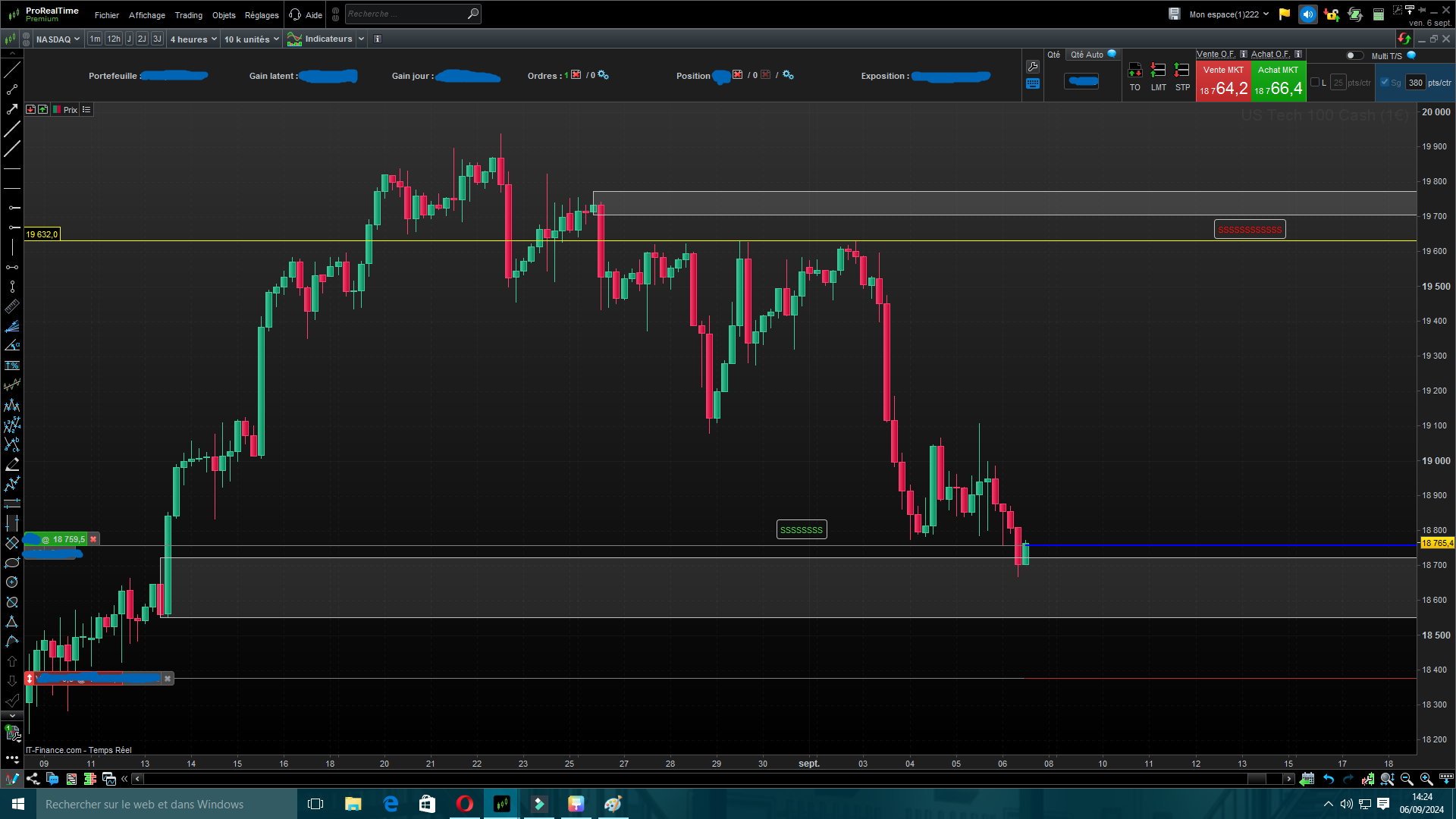The image size is (1456, 819).
Task: Expand the NASDAQ list dropdown
Action: (x=58, y=39)
